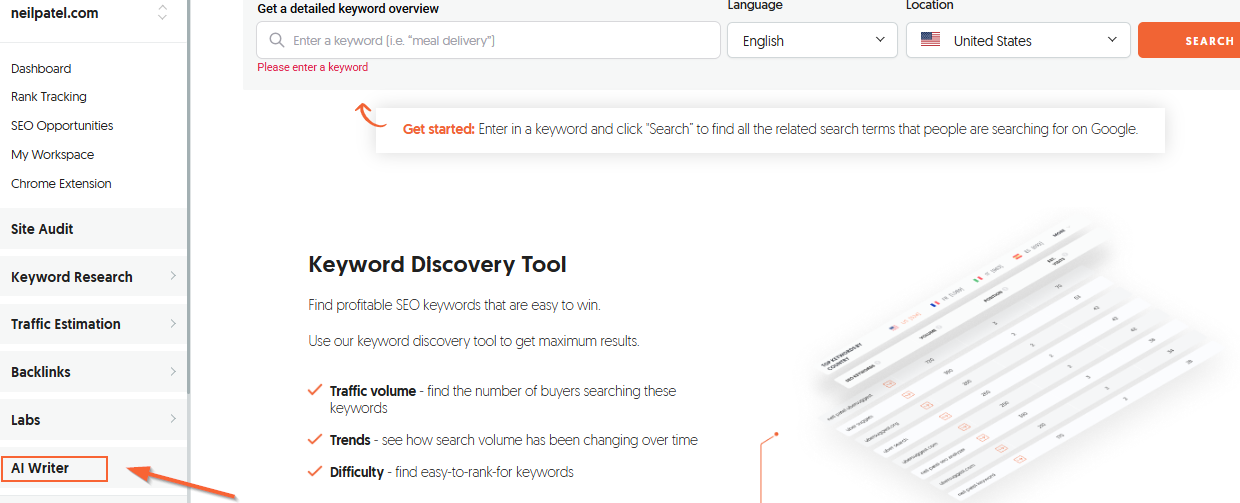This screenshot has height=503, width=1240.
Task: Open the English language dropdown
Action: [x=812, y=41]
